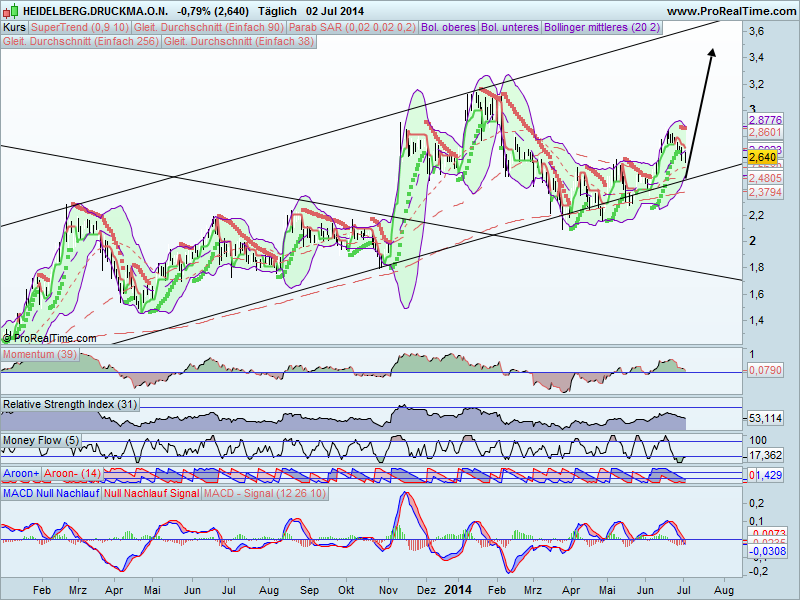Click the Dez marker on time axis

coord(426,590)
